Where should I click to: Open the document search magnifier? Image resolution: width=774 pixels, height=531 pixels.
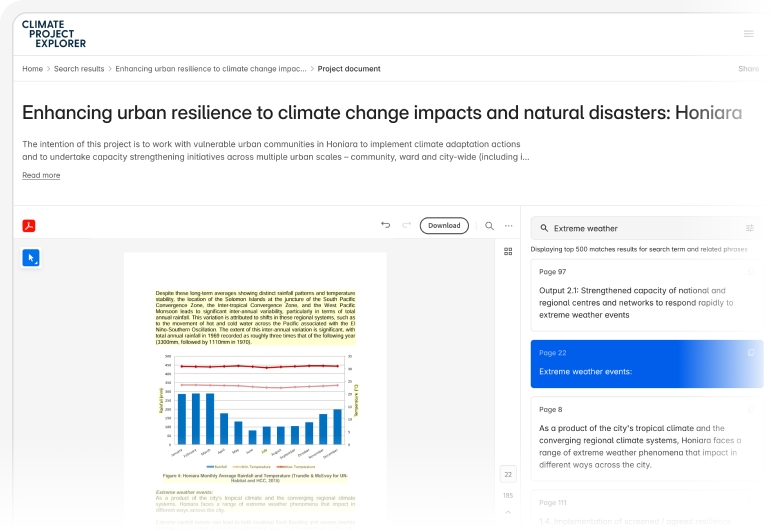(490, 226)
